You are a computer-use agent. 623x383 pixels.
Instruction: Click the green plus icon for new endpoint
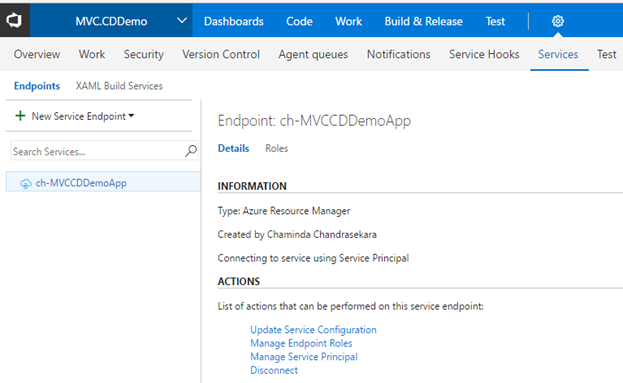coord(20,116)
